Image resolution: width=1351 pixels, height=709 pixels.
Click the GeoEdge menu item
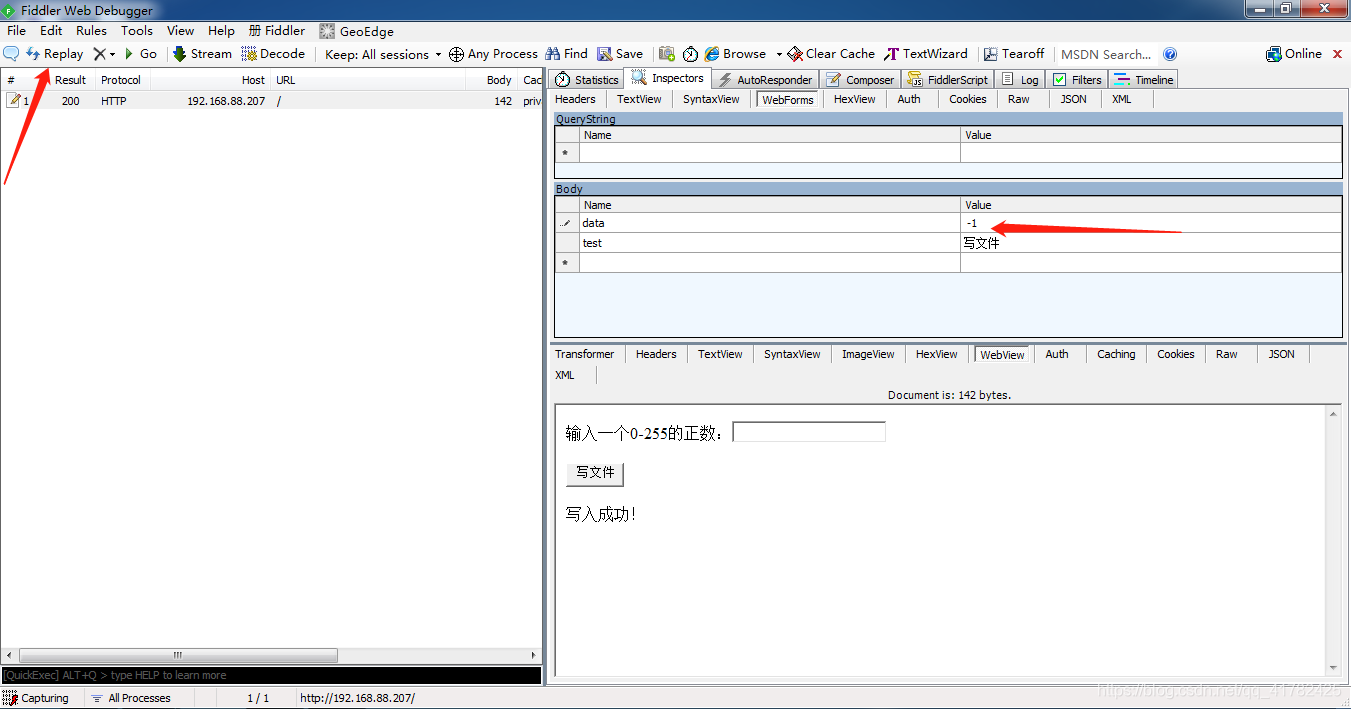[x=357, y=31]
